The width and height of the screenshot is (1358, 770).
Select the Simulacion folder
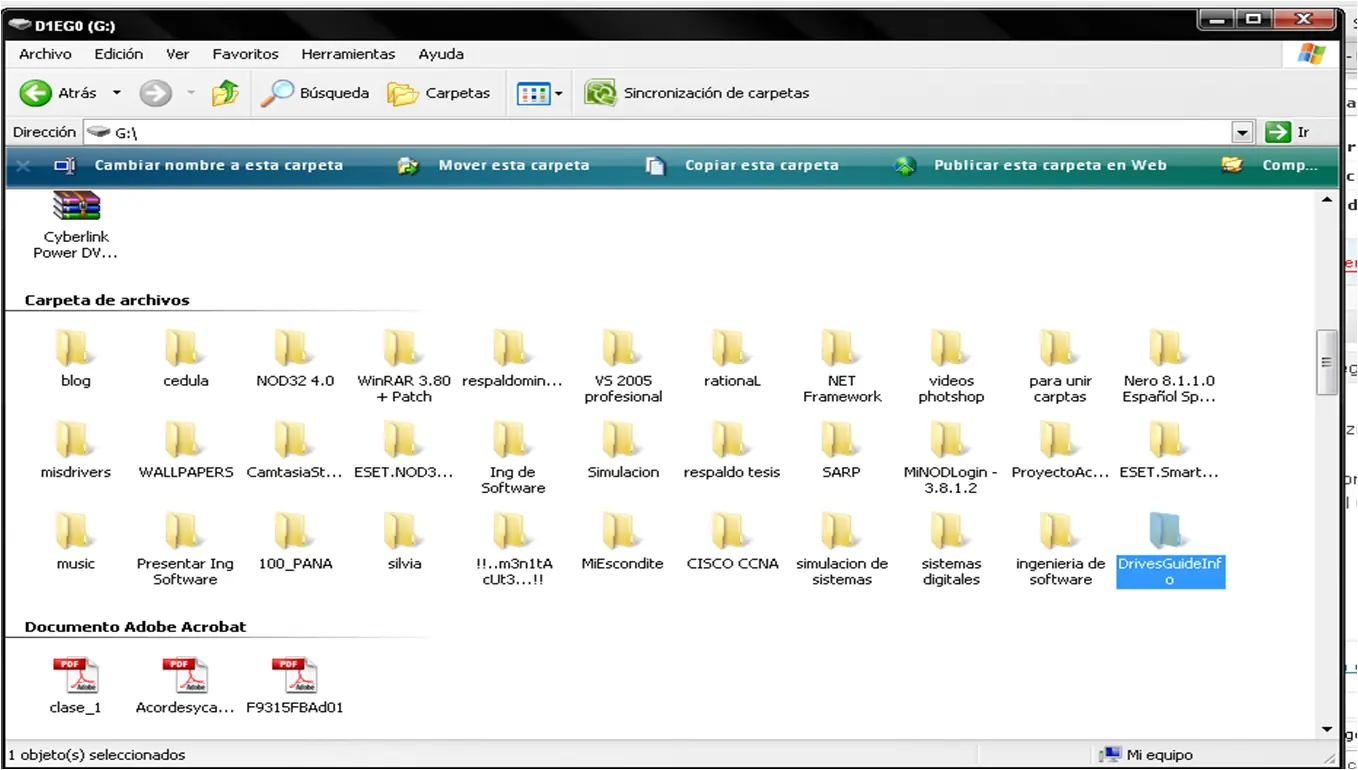point(623,450)
